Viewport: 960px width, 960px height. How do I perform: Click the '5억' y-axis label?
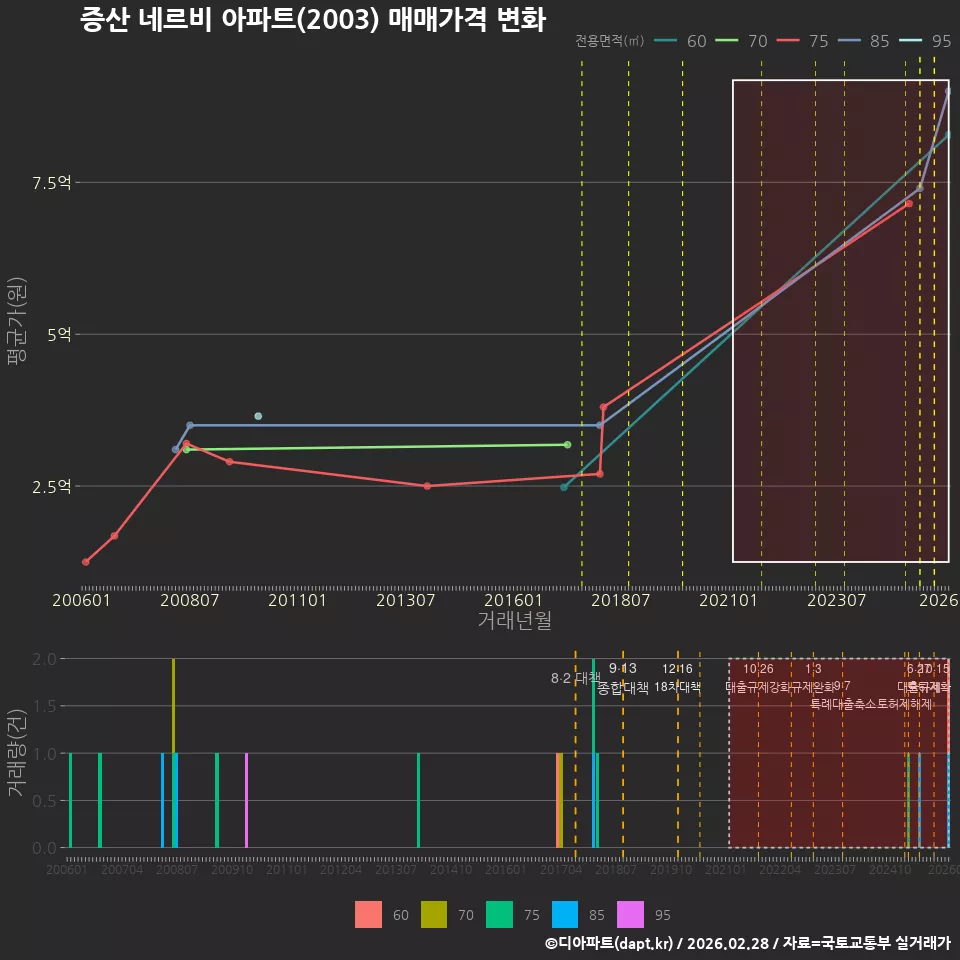[x=59, y=334]
